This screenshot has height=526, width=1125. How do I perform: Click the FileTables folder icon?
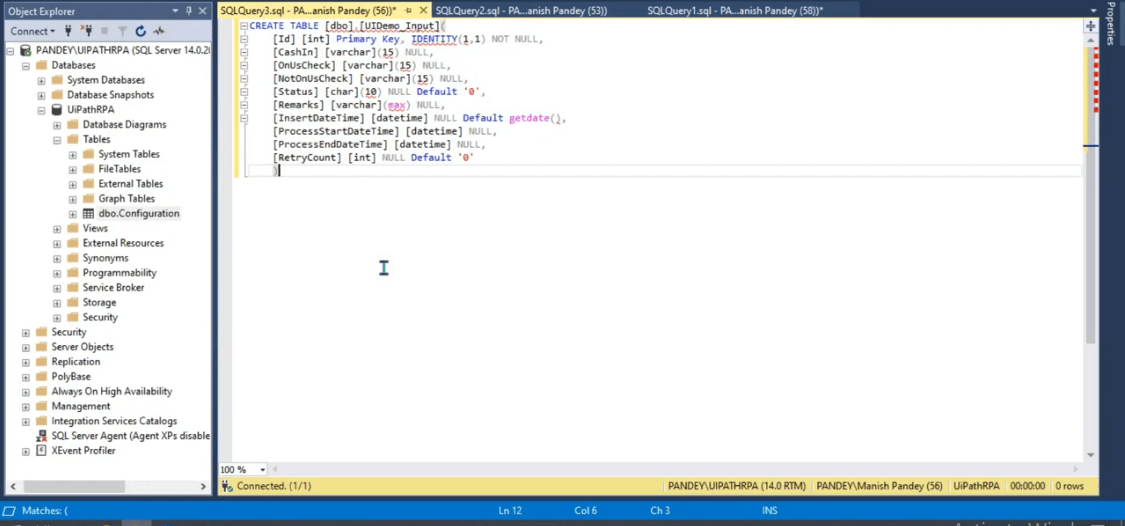click(x=88, y=169)
